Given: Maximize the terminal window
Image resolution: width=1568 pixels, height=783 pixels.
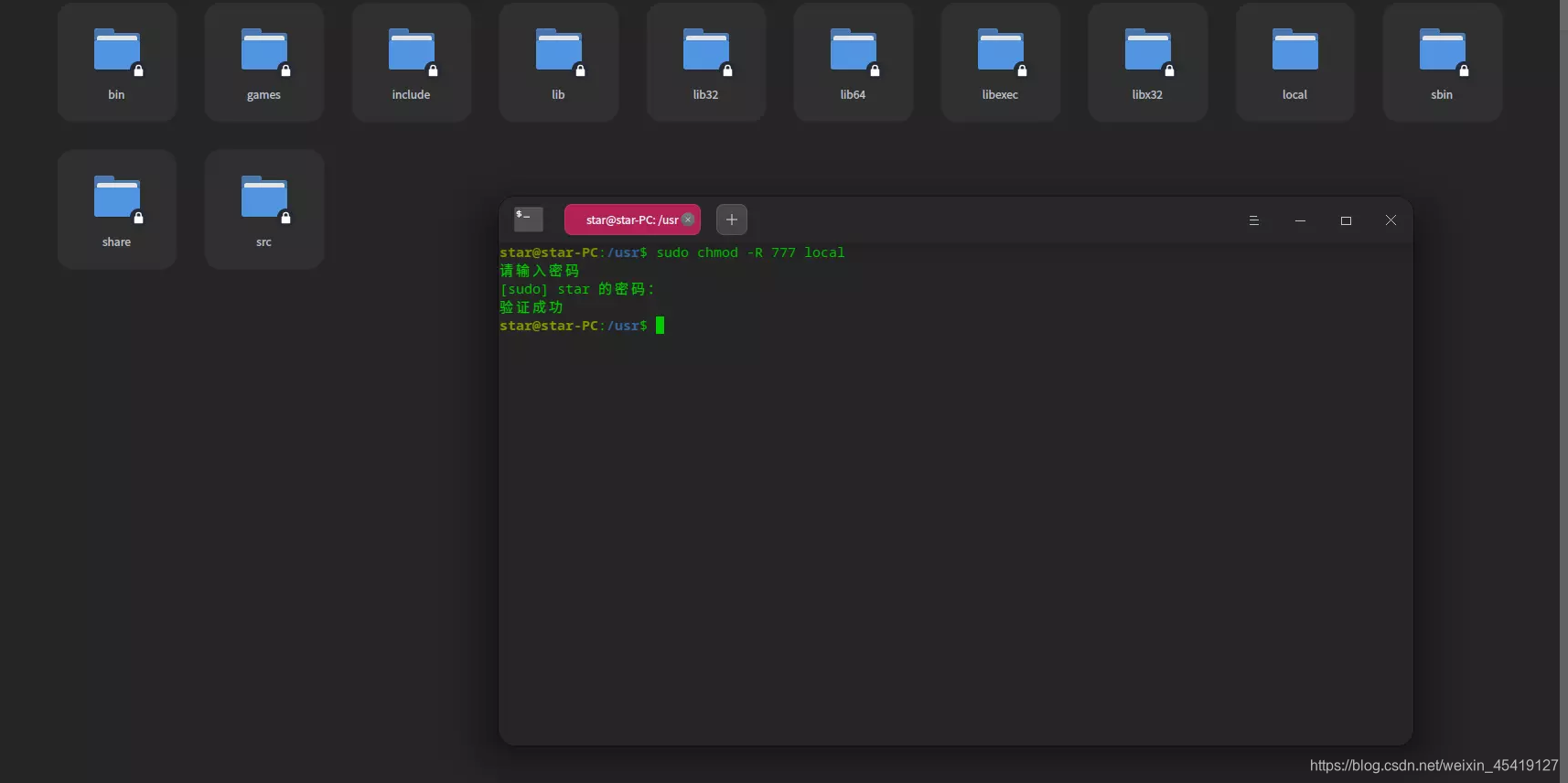Looking at the screenshot, I should (x=1346, y=220).
